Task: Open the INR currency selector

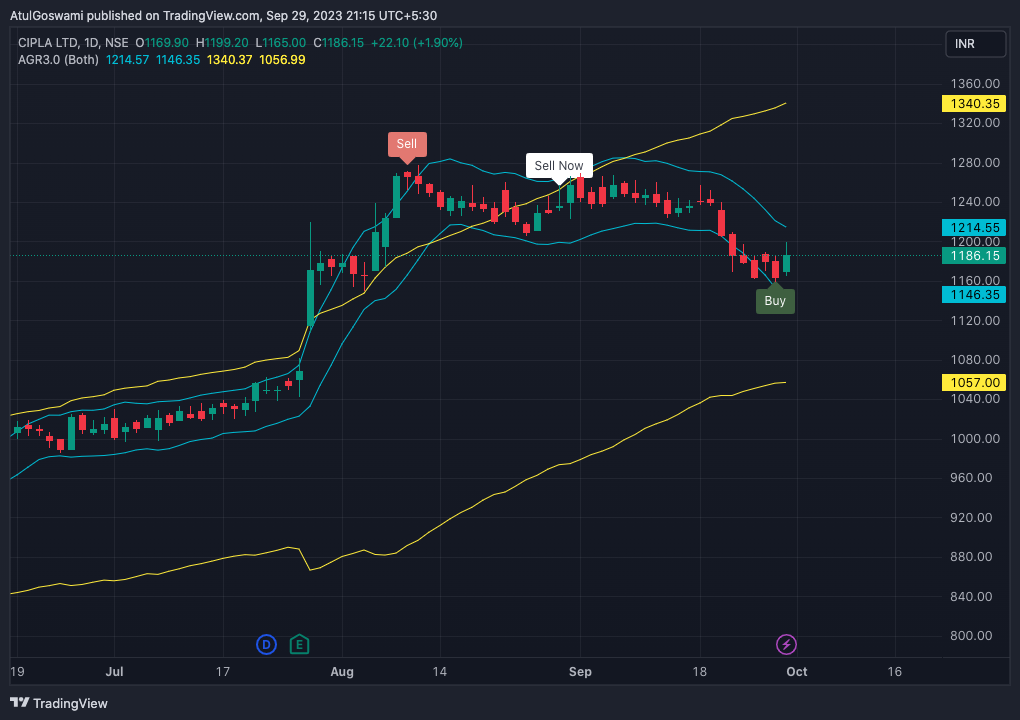Action: tap(975, 44)
